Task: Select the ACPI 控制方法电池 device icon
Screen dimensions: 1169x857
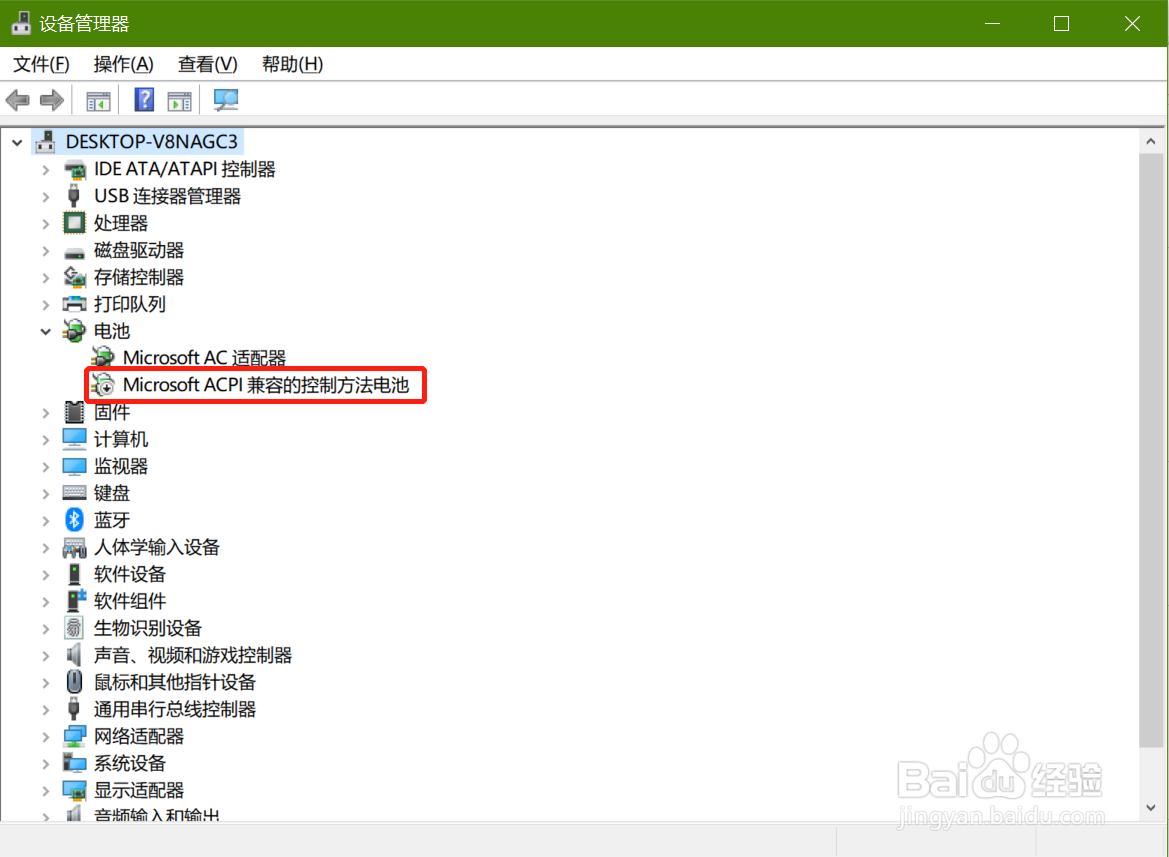Action: [x=103, y=385]
